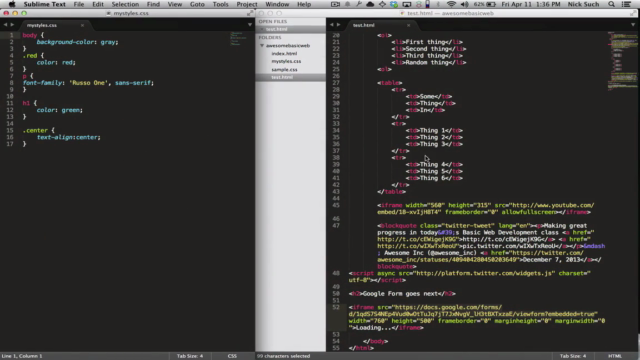Change CSS syntax in status bar
Viewport: 640px width, 360px height.
232,356
